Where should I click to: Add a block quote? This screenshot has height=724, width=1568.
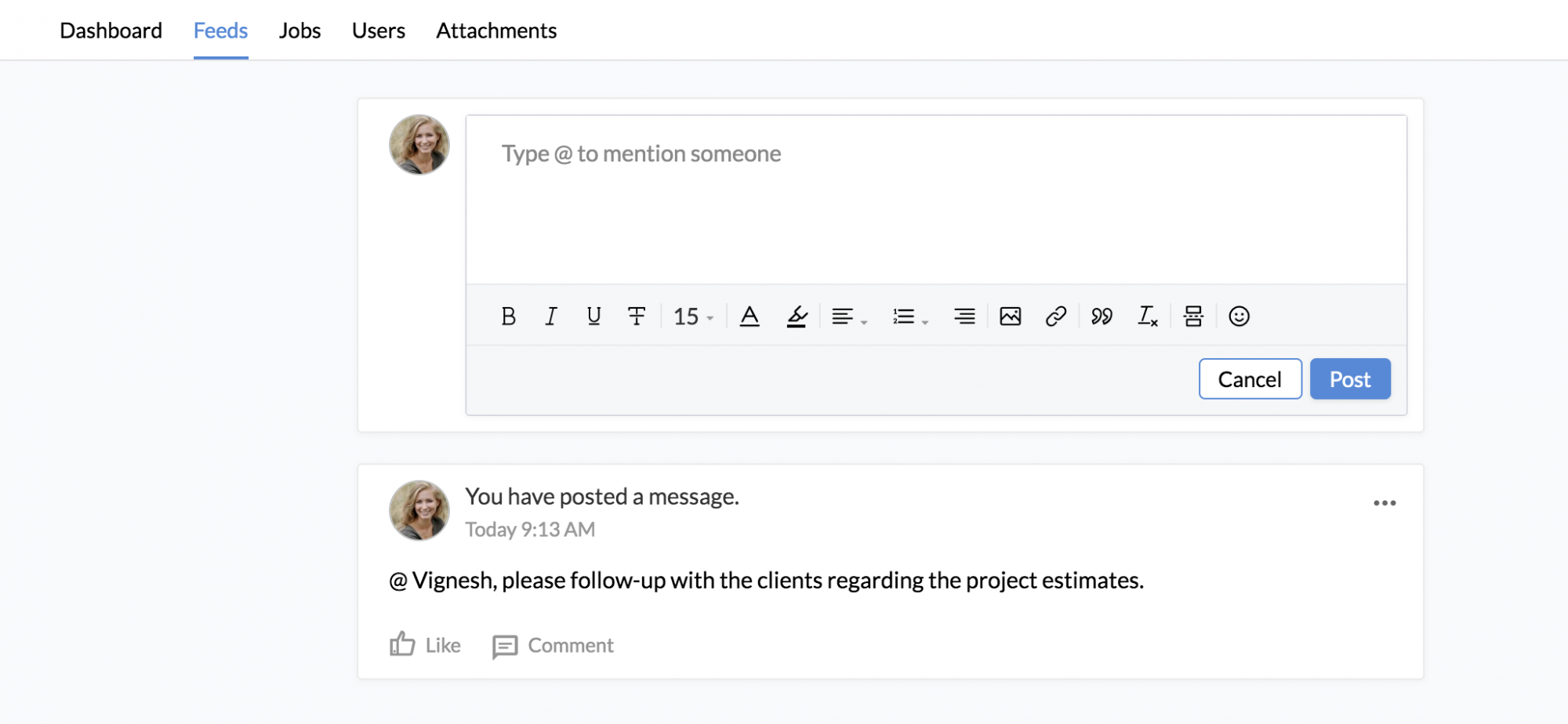(x=1102, y=316)
